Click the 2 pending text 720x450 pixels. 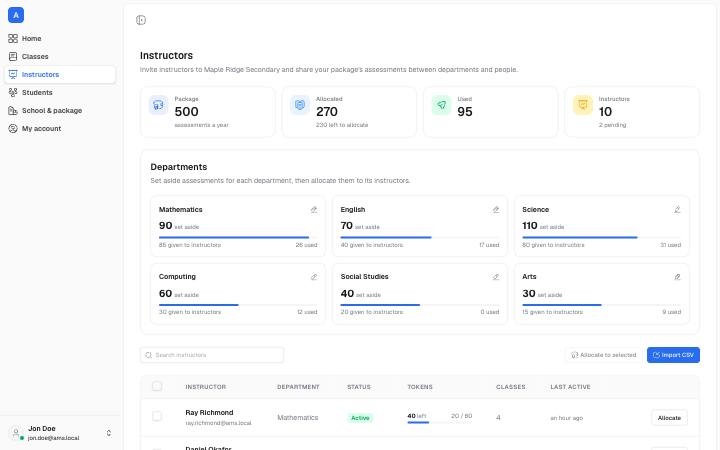612,125
